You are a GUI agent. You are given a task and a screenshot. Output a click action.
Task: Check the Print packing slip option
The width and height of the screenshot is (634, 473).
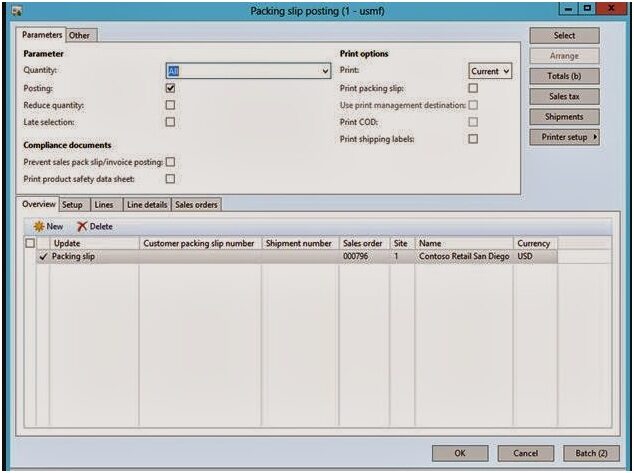473,88
